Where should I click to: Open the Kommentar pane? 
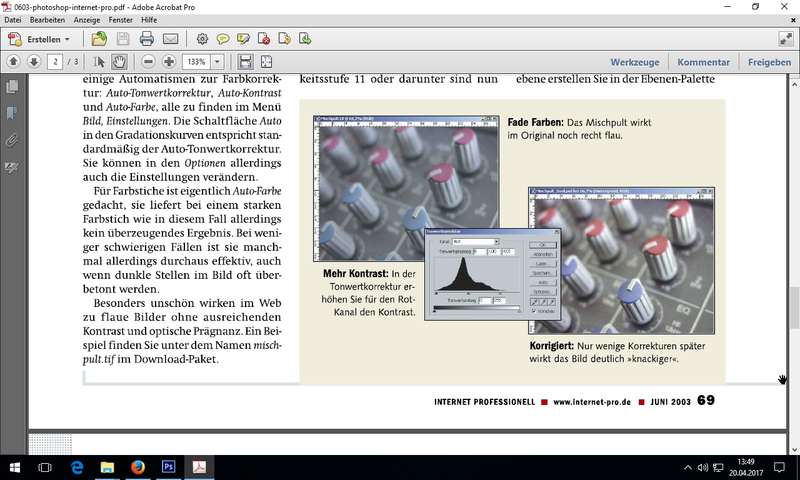pos(703,62)
